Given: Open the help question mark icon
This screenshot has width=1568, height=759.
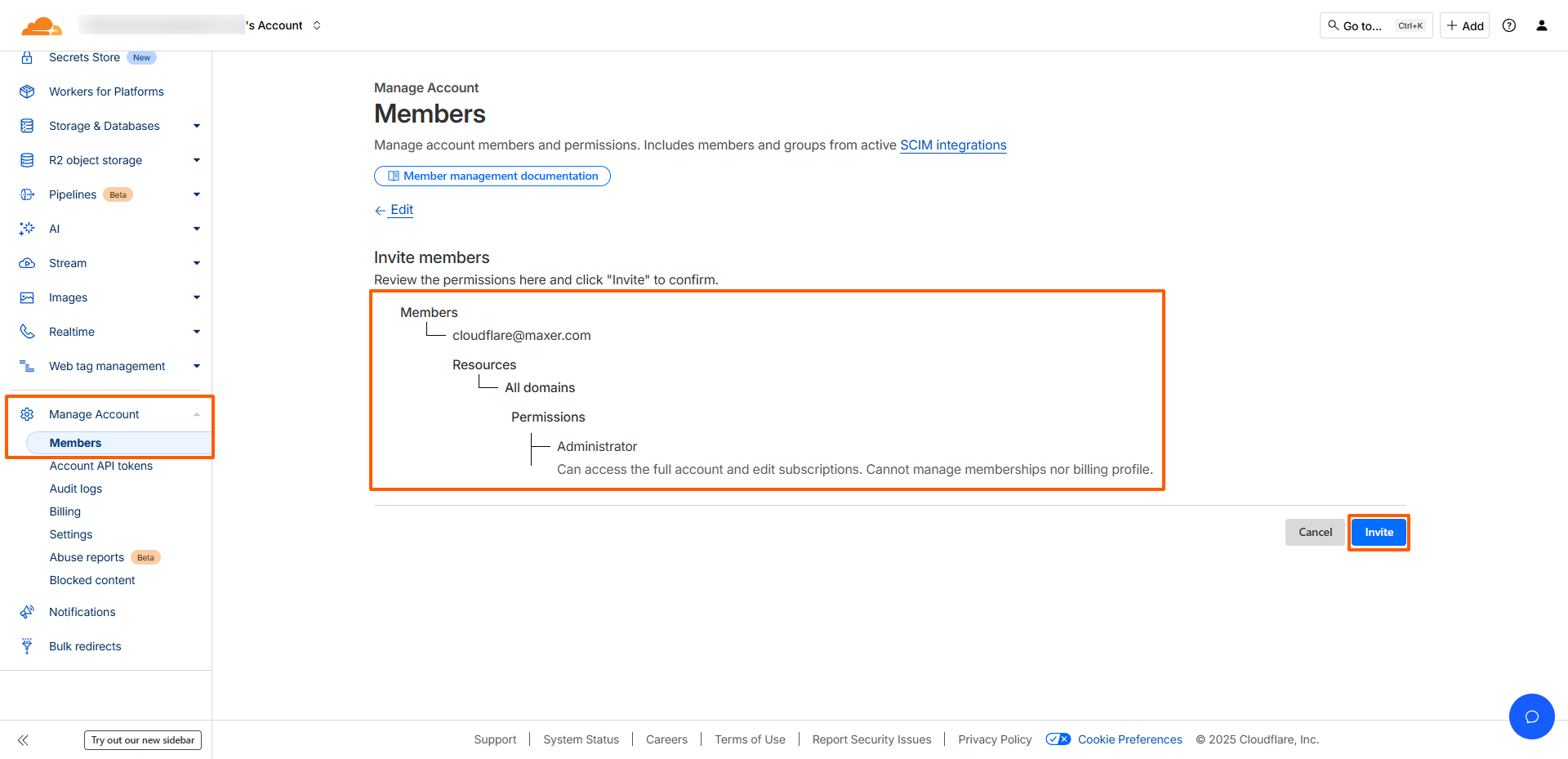Looking at the screenshot, I should 1509,25.
